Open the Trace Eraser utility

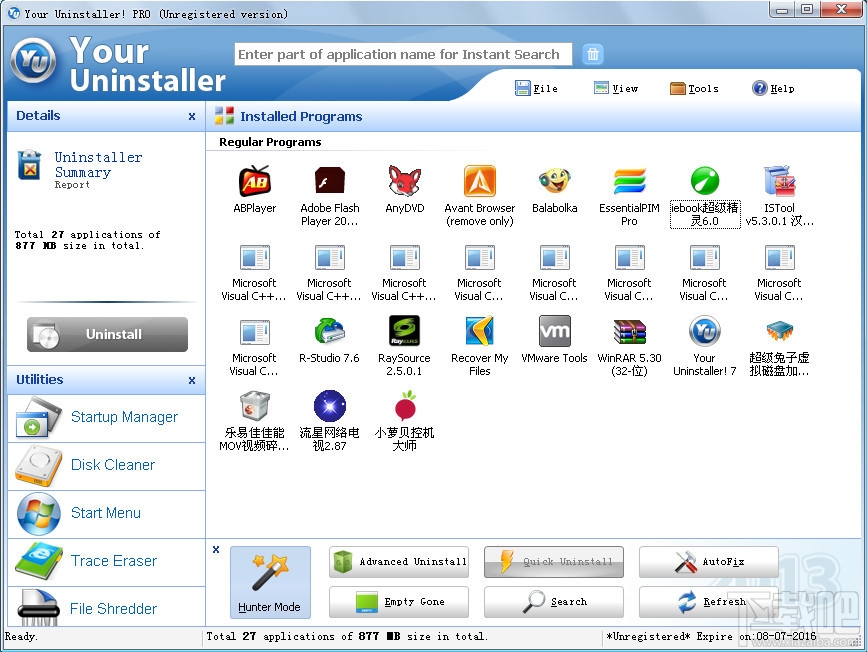coord(110,561)
